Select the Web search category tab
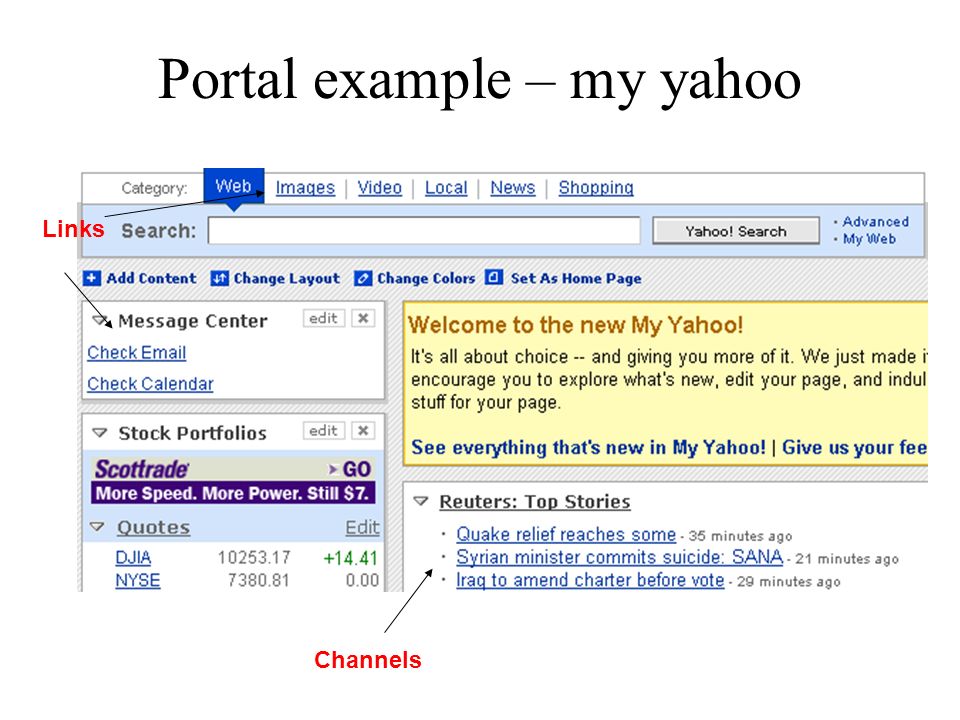 coord(234,186)
